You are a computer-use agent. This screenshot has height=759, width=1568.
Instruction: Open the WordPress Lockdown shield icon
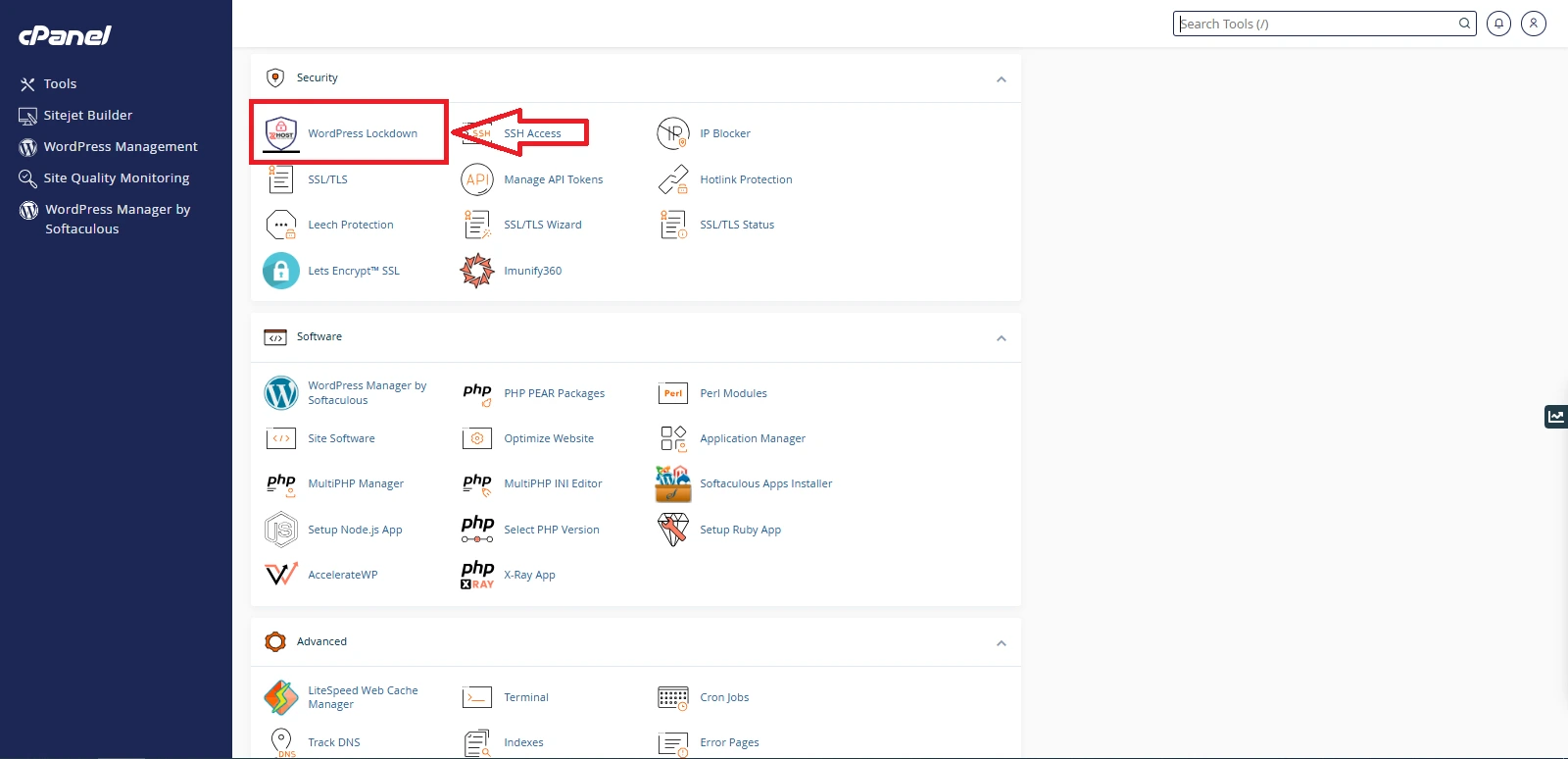point(281,133)
